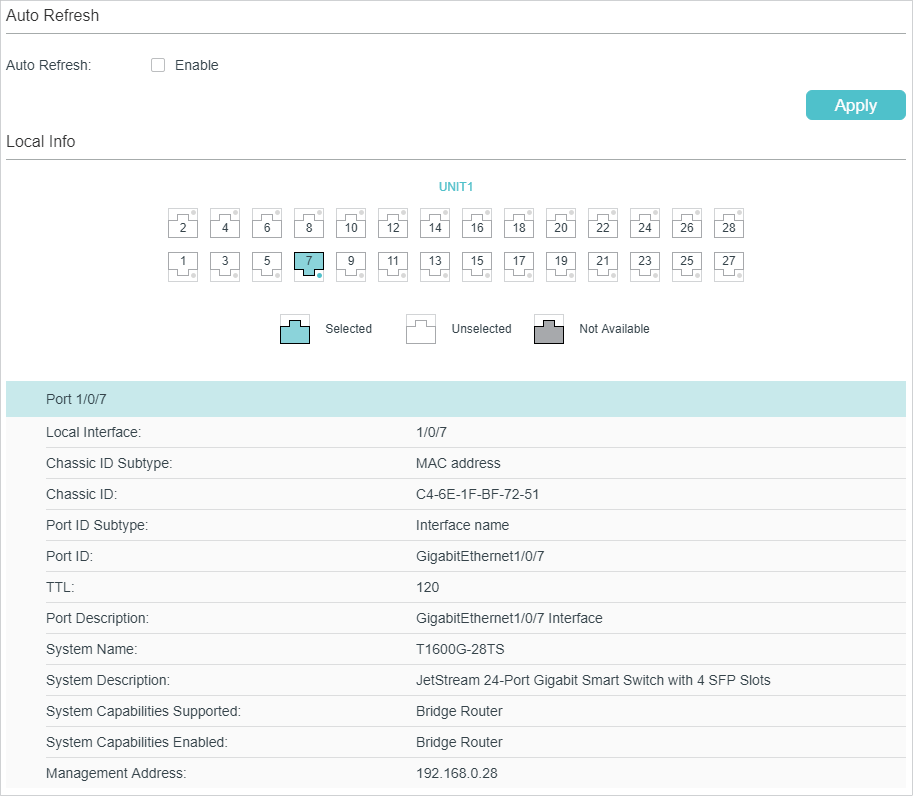Click the Chassic ID MAC address value
913x796 pixels.
tap(478, 494)
